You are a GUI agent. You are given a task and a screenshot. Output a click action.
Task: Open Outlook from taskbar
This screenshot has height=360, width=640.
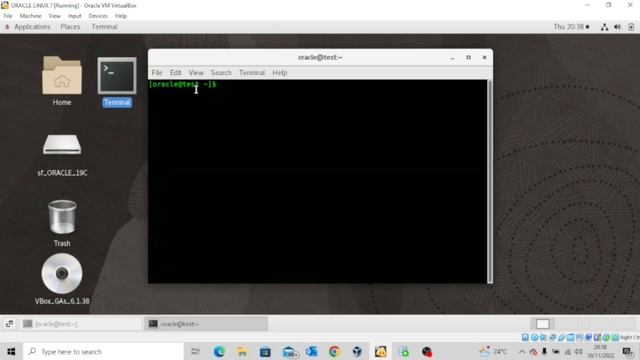click(x=311, y=351)
